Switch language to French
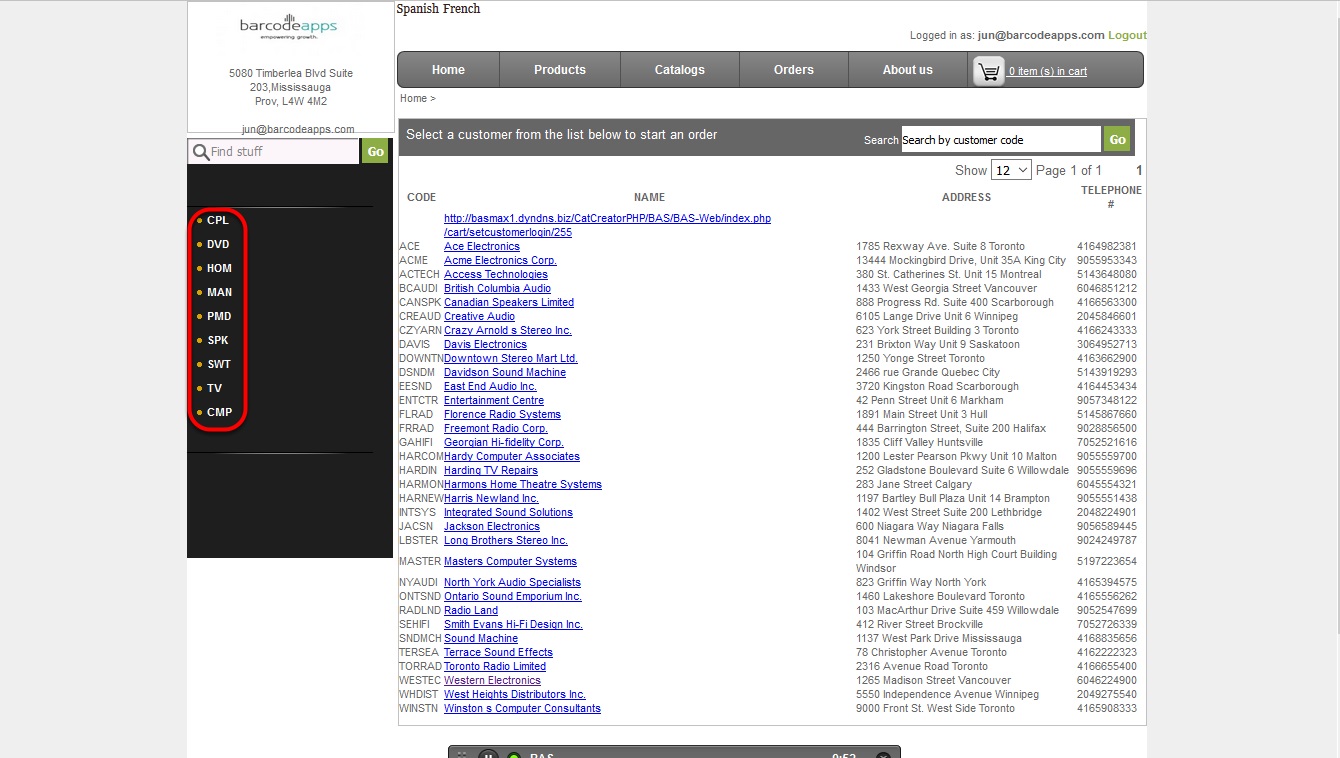 coord(461,9)
